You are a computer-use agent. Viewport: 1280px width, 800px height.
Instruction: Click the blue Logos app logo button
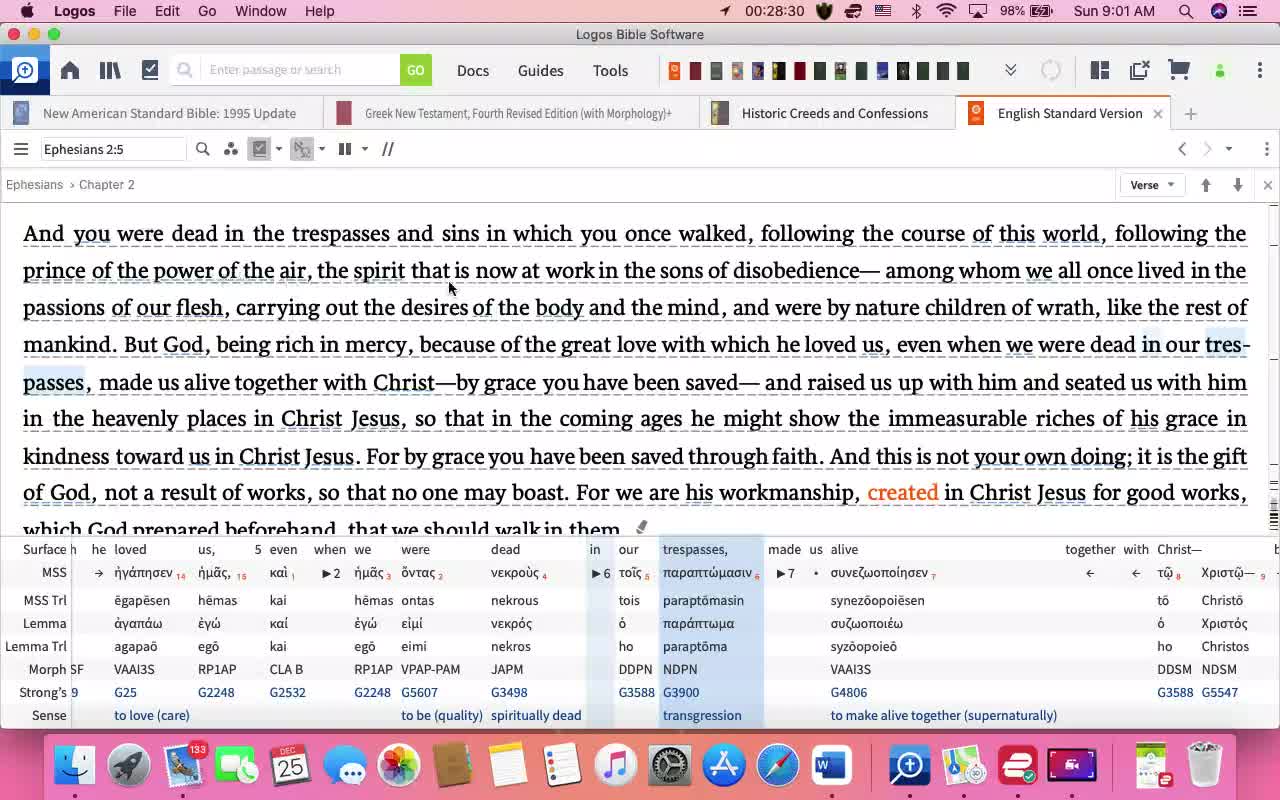24,70
